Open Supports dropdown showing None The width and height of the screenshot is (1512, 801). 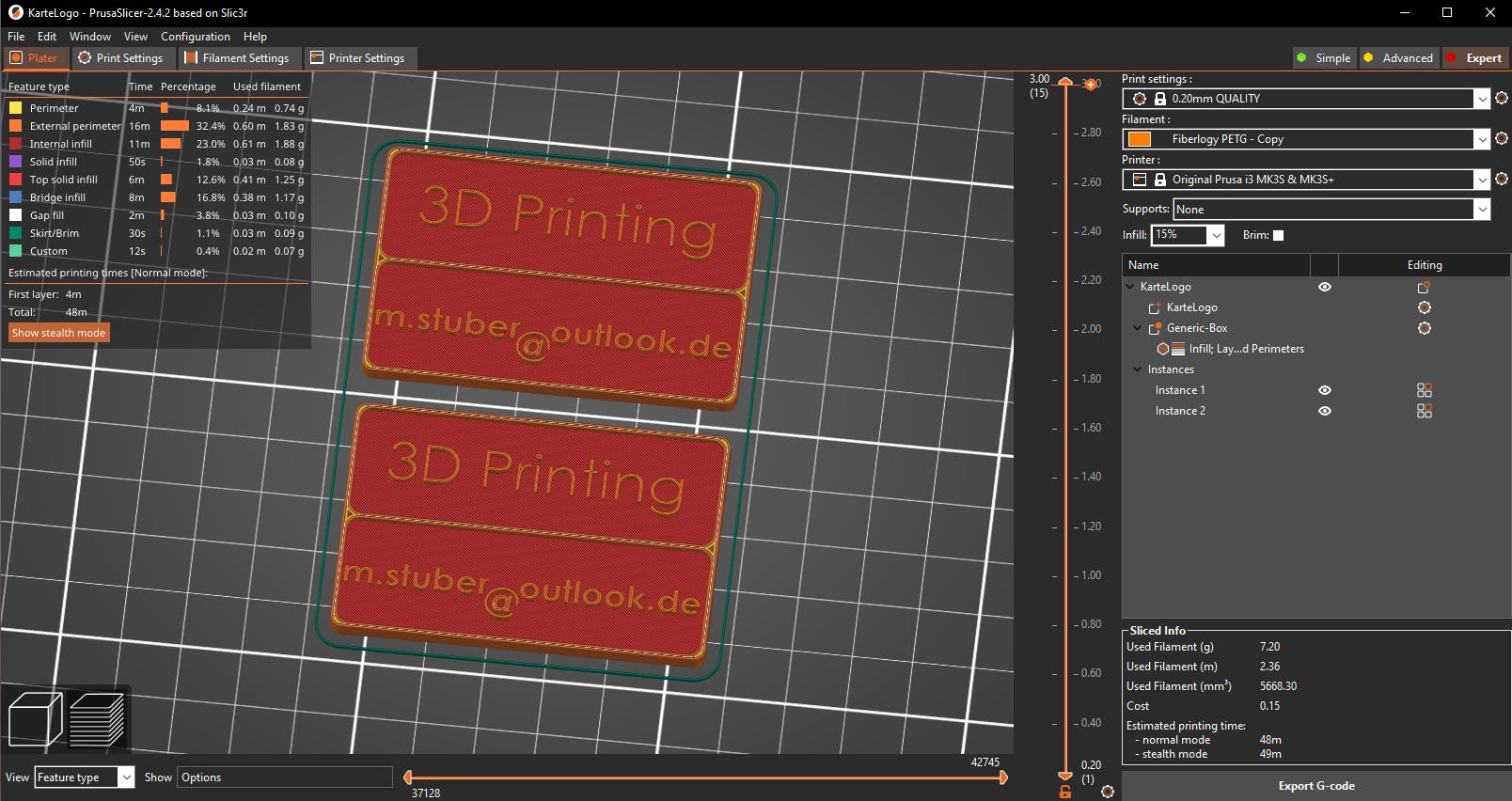coord(1482,209)
